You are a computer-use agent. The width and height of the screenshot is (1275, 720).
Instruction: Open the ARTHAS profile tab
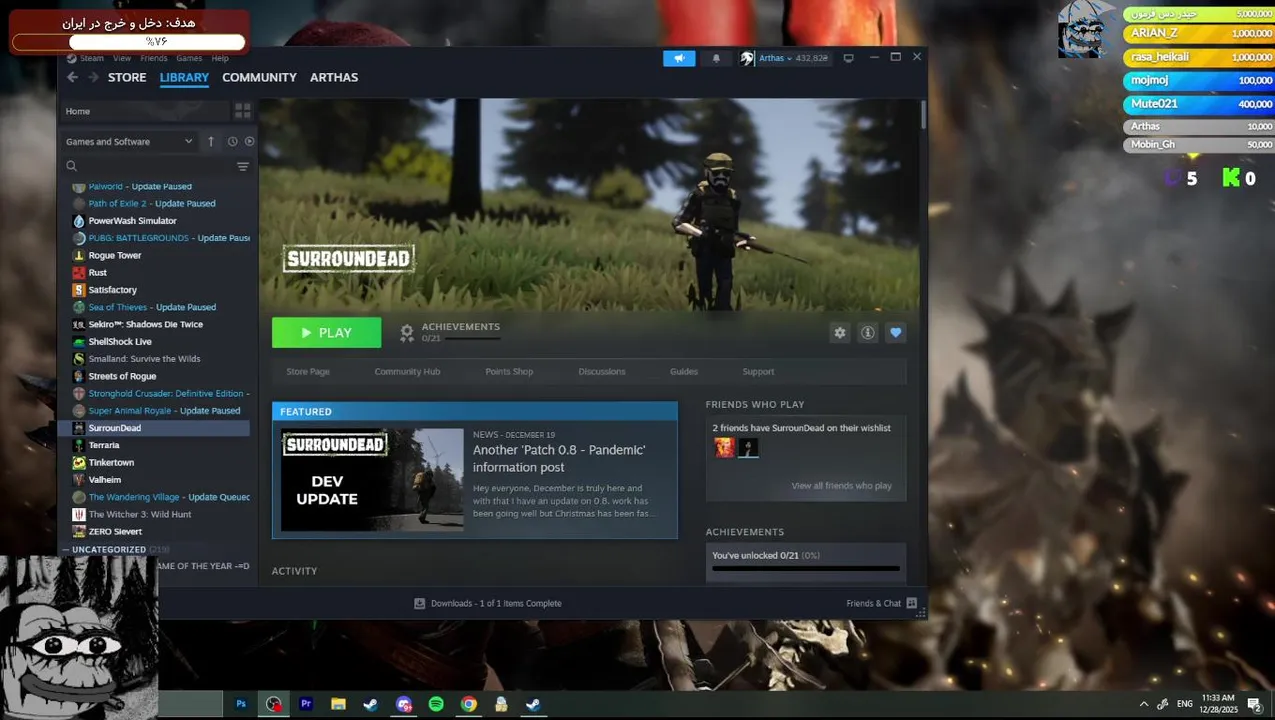(x=334, y=77)
